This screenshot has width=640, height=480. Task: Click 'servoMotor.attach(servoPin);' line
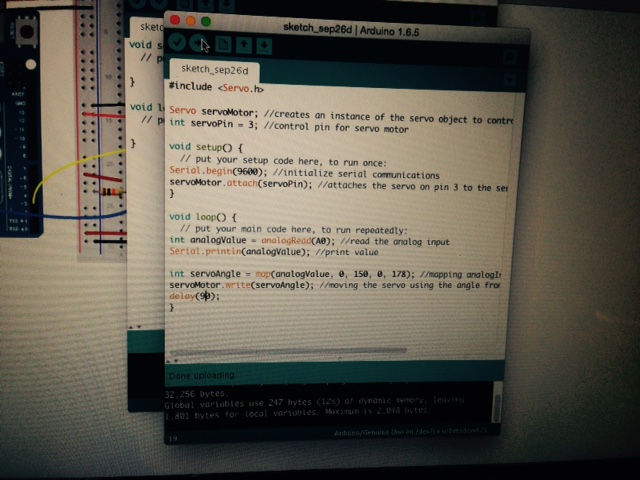coord(338,184)
